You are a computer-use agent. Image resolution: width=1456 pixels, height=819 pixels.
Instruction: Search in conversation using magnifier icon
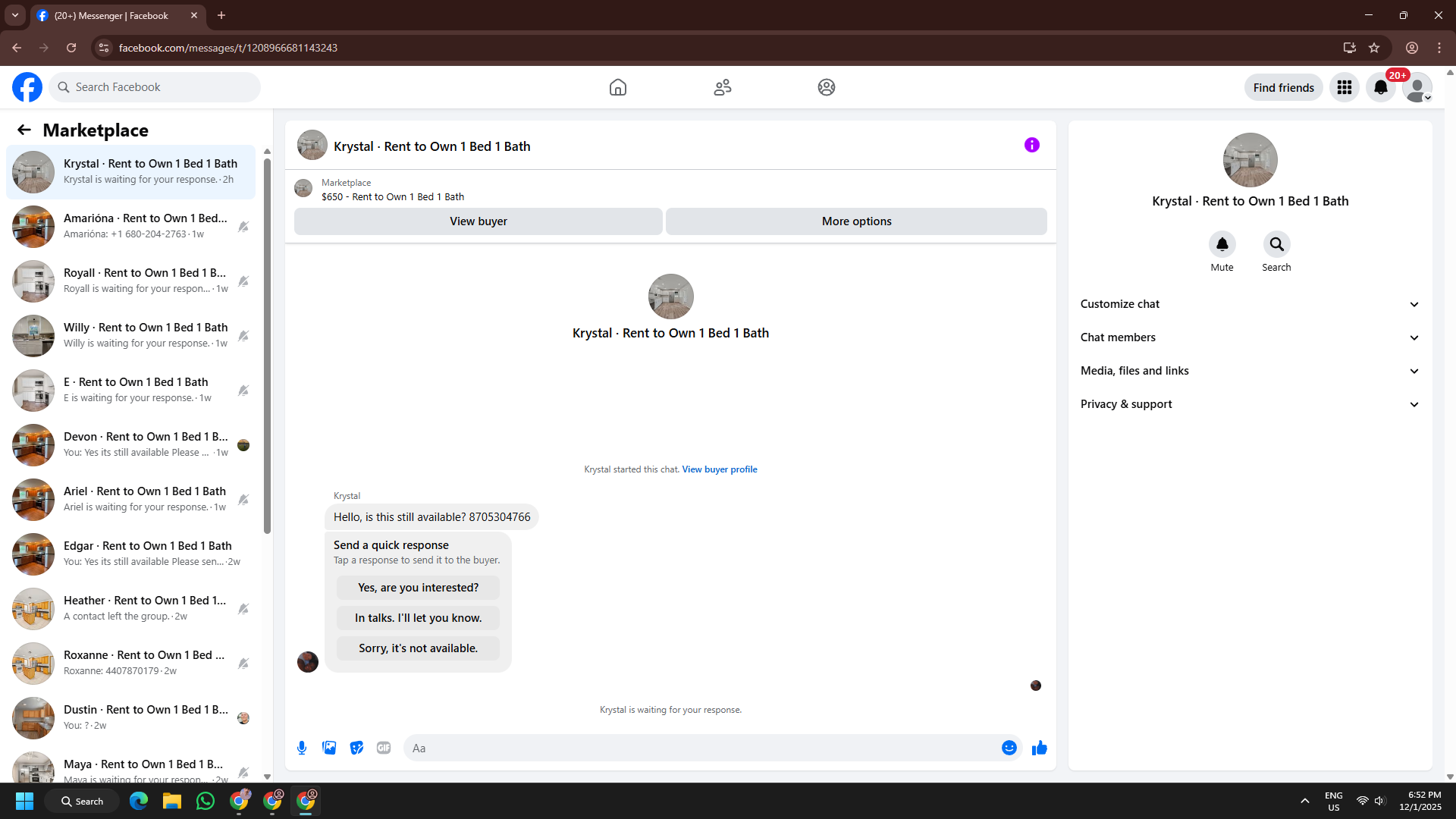point(1277,244)
